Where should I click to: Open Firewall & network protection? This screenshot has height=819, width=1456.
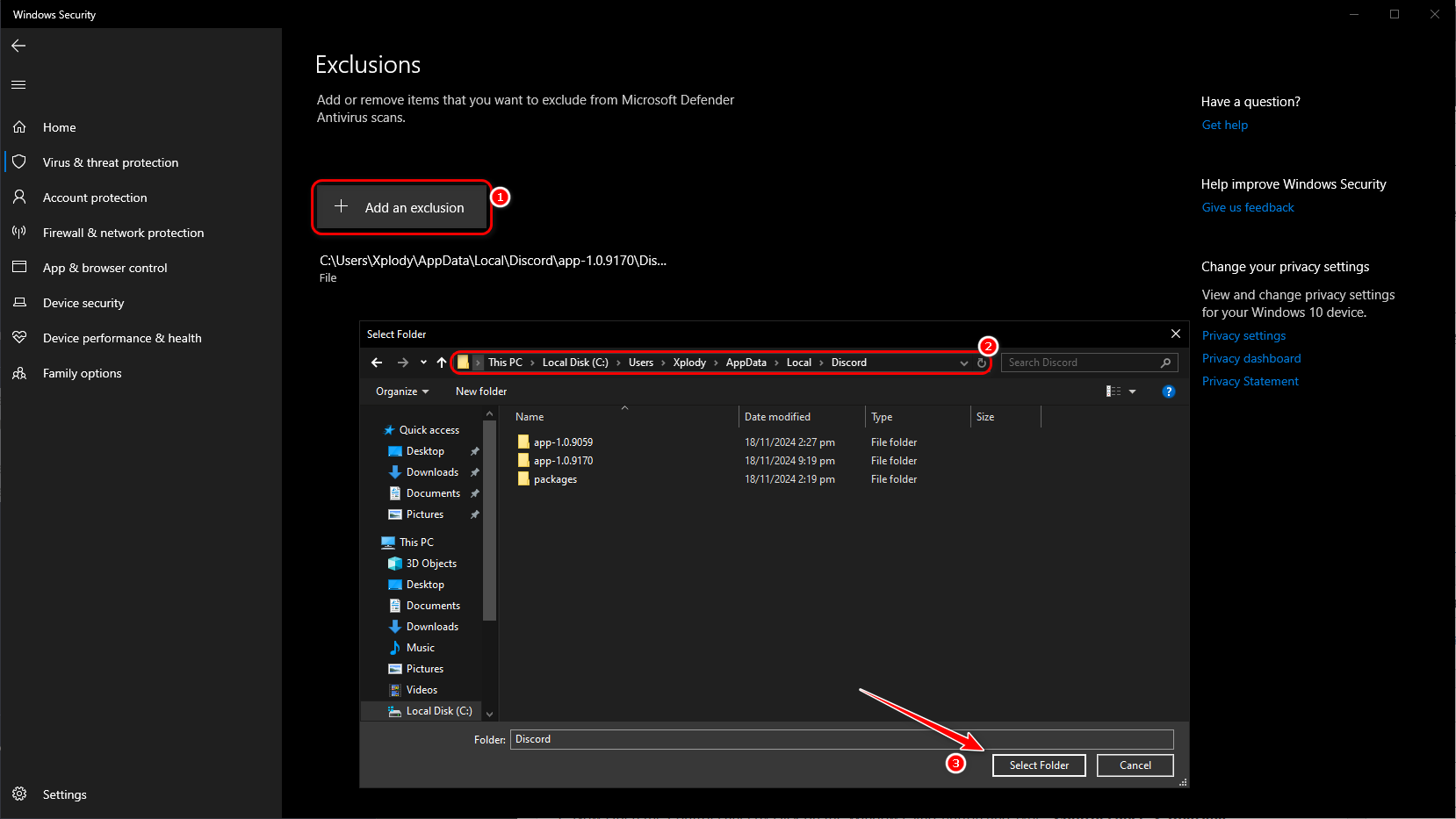(x=123, y=233)
